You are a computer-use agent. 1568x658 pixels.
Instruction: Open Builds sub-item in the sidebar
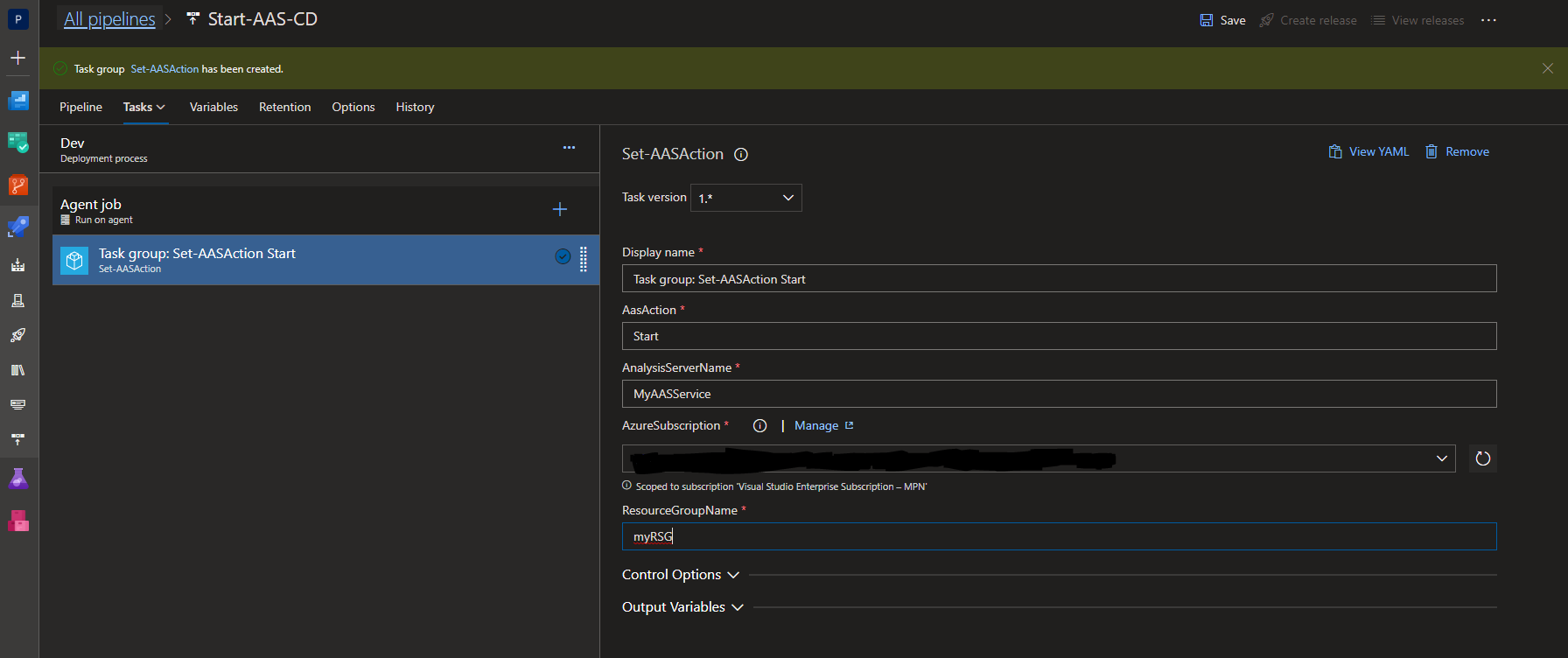[x=17, y=265]
